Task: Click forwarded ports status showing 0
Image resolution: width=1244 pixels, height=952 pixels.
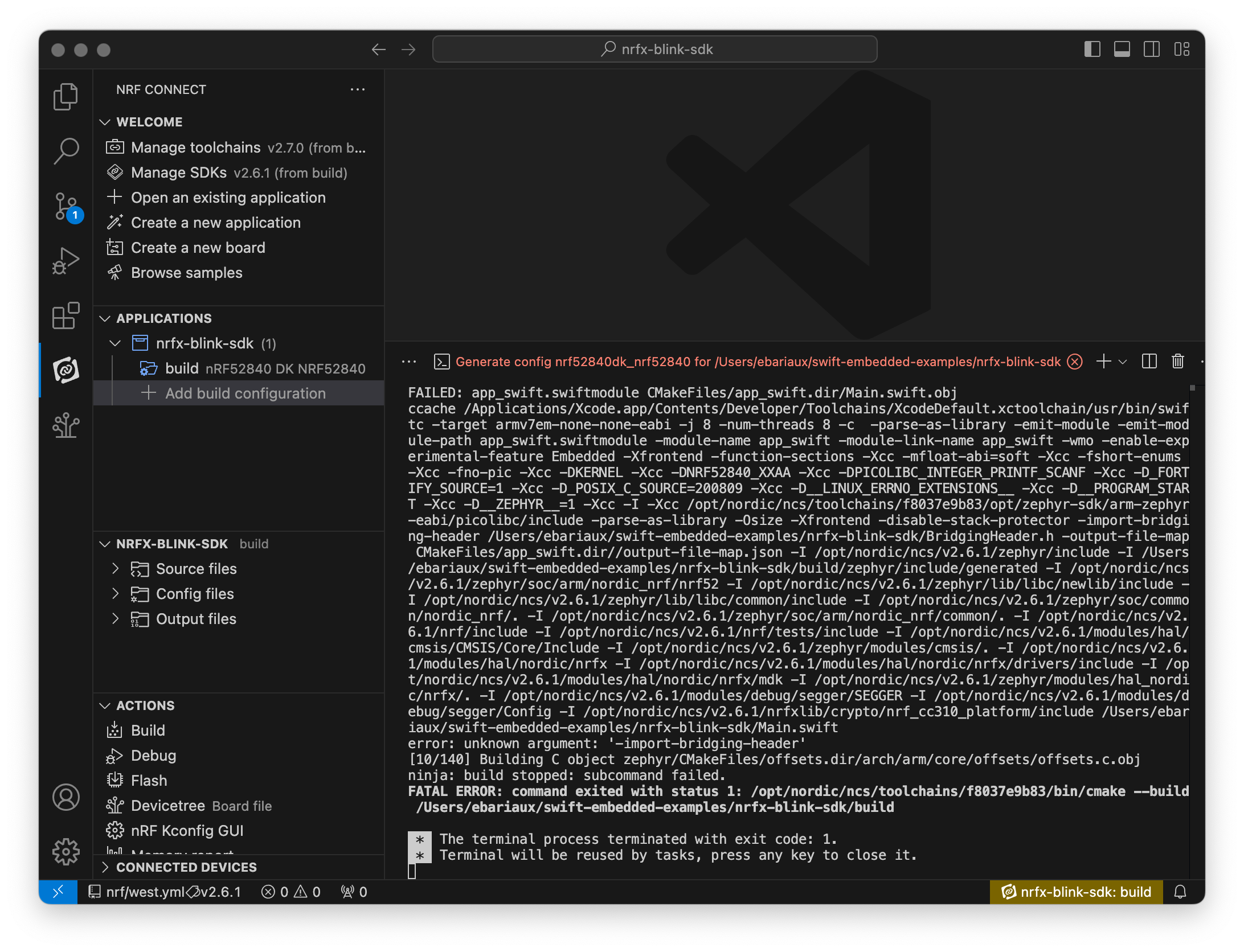Action: (354, 892)
